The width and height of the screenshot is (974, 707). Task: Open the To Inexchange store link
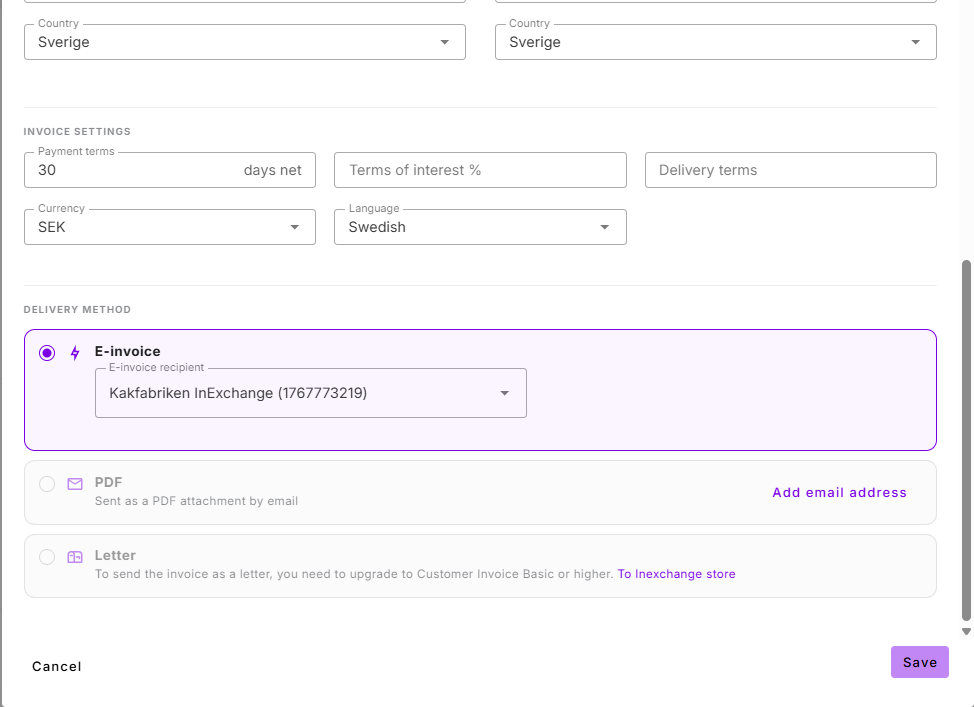point(676,574)
